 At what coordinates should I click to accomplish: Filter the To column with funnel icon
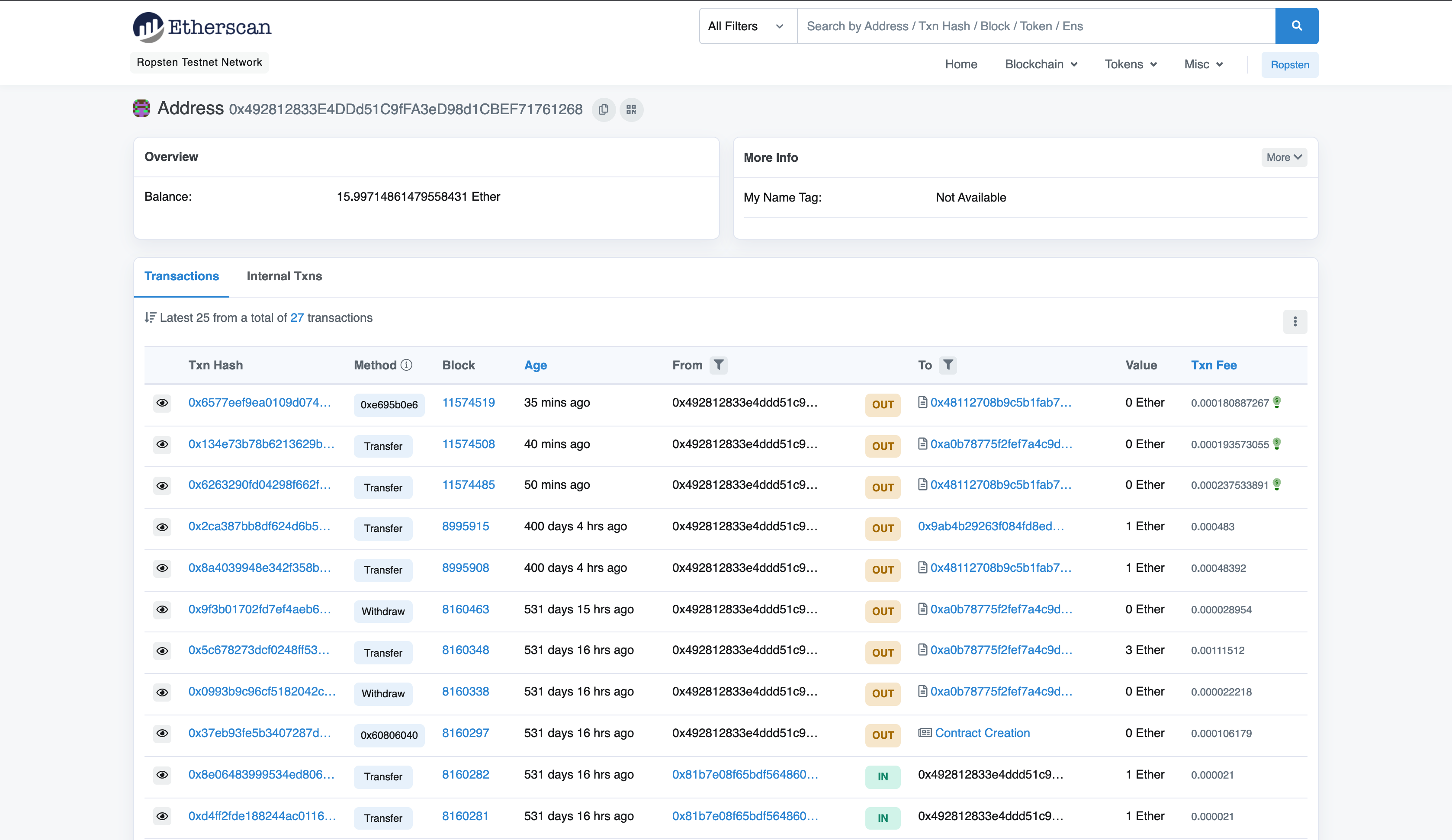pyautogui.click(x=948, y=365)
